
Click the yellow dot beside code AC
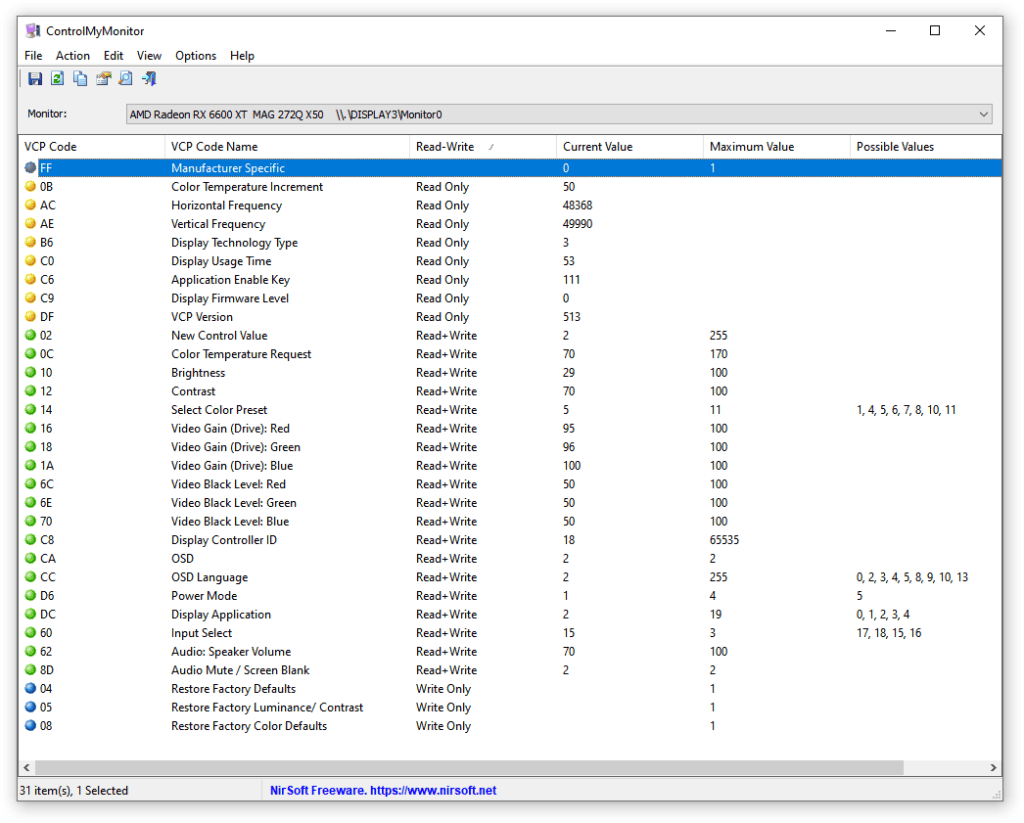point(30,205)
